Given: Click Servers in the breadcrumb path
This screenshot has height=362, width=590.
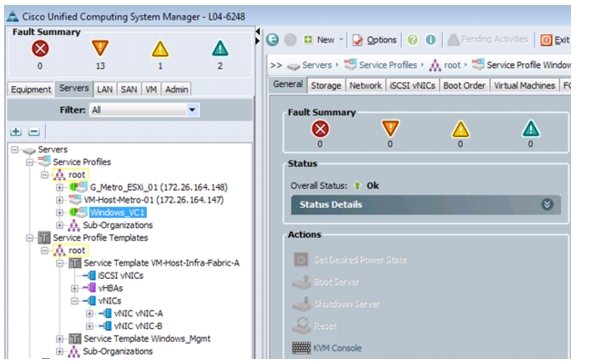Looking at the screenshot, I should [x=317, y=65].
